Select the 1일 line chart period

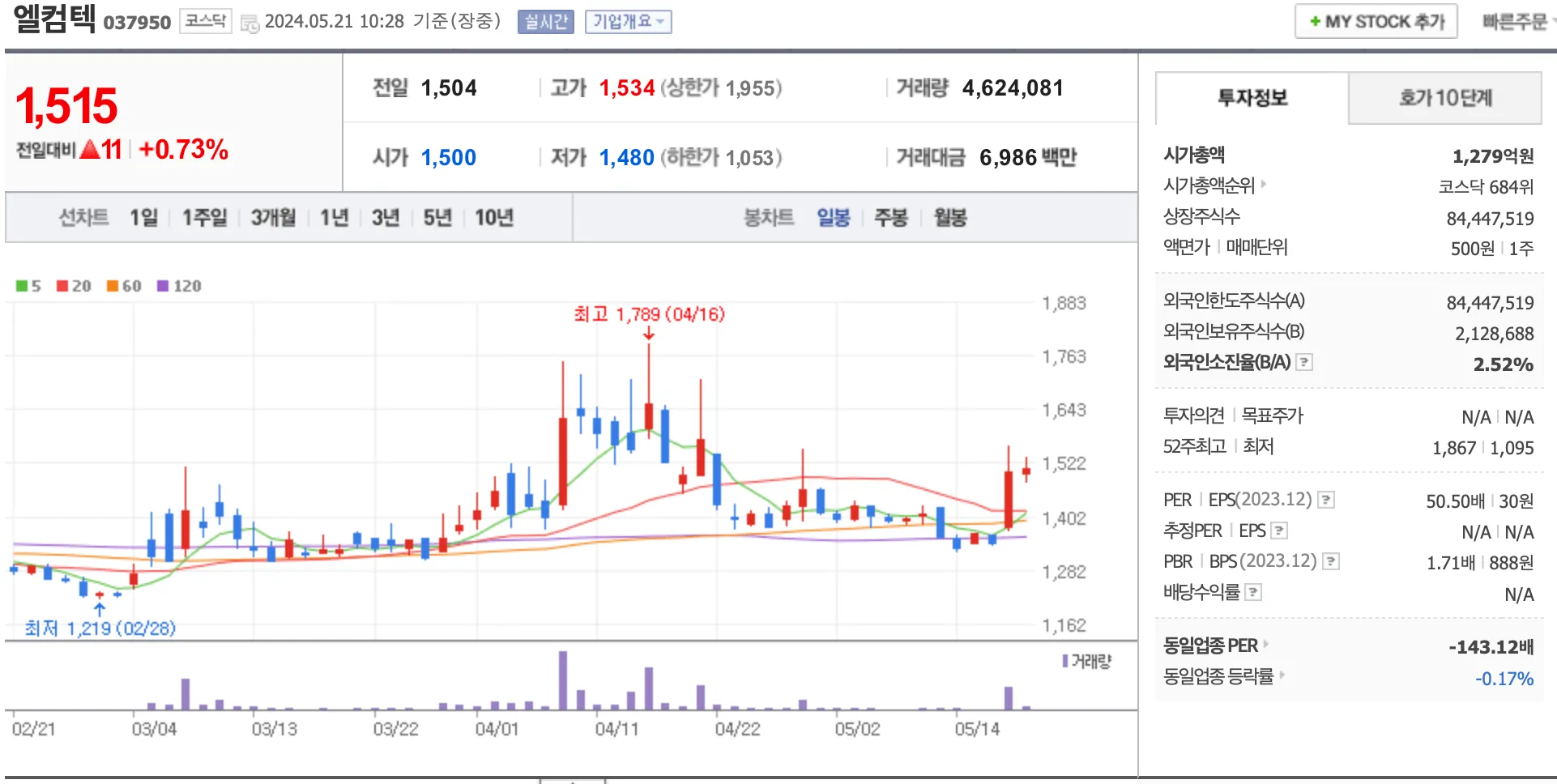point(144,217)
